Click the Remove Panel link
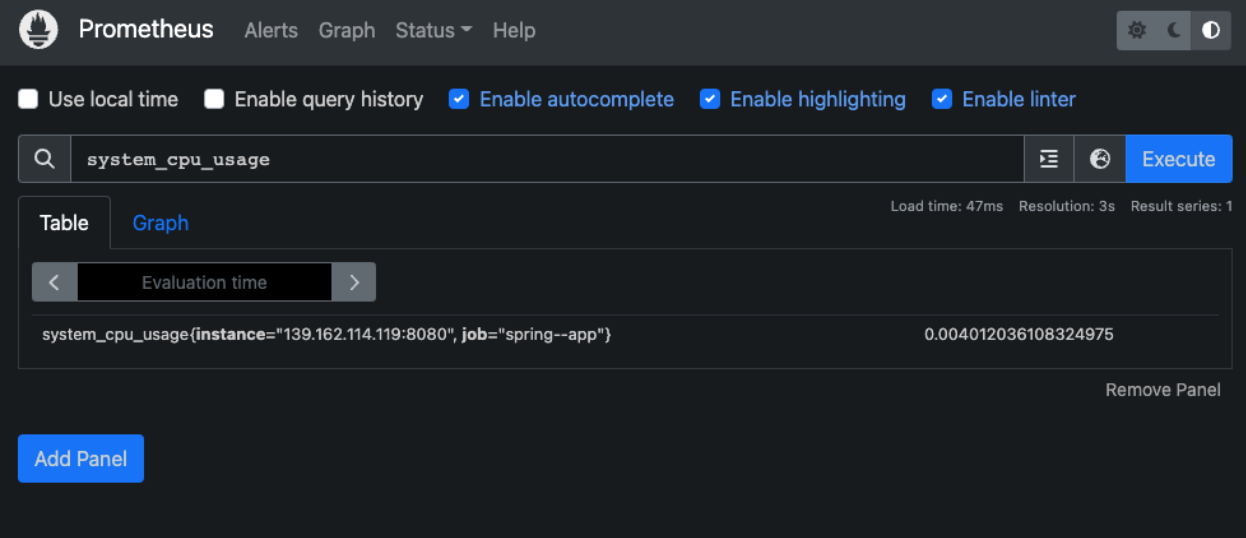1246x538 pixels. pyautogui.click(x=1163, y=390)
